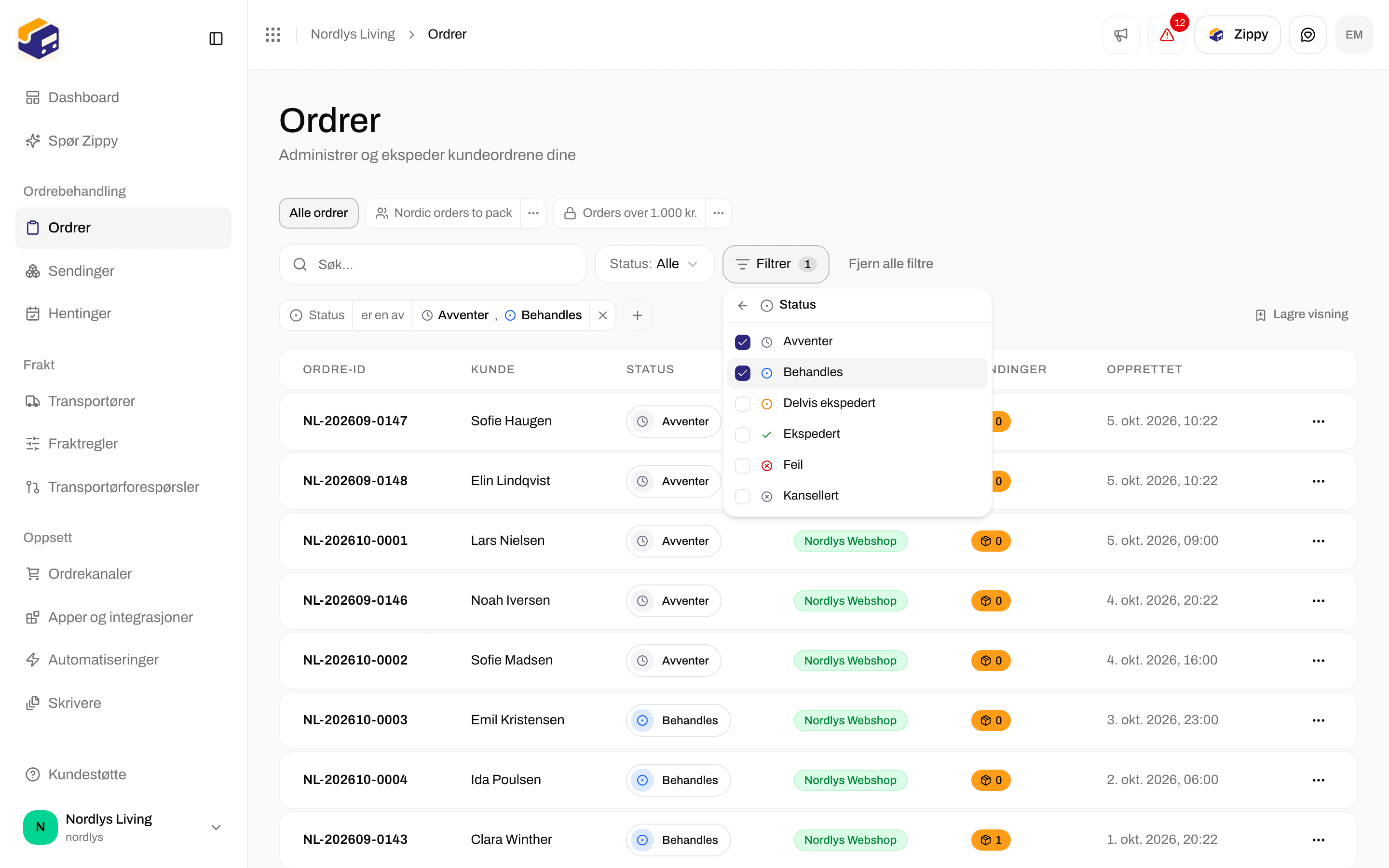1389x868 pixels.
Task: Toggle the Filtrer dropdown button
Action: pyautogui.click(x=776, y=264)
